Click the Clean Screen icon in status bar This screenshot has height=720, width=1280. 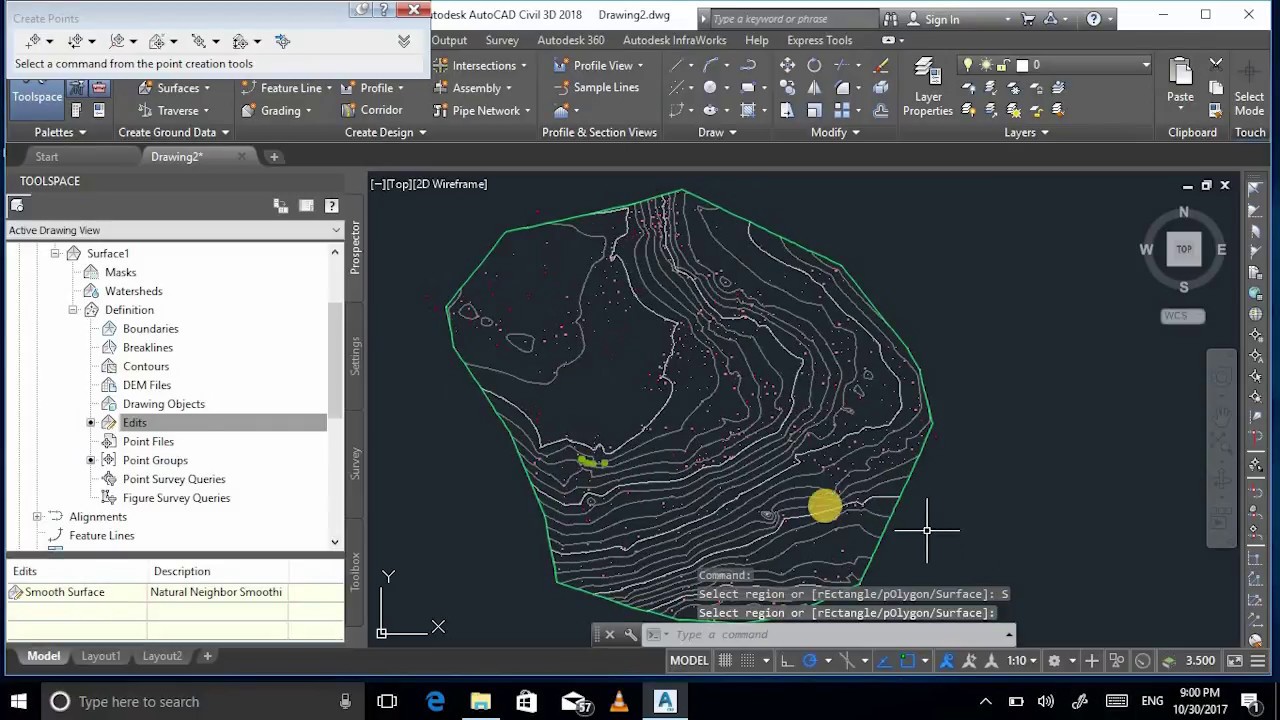pyautogui.click(x=1235, y=661)
